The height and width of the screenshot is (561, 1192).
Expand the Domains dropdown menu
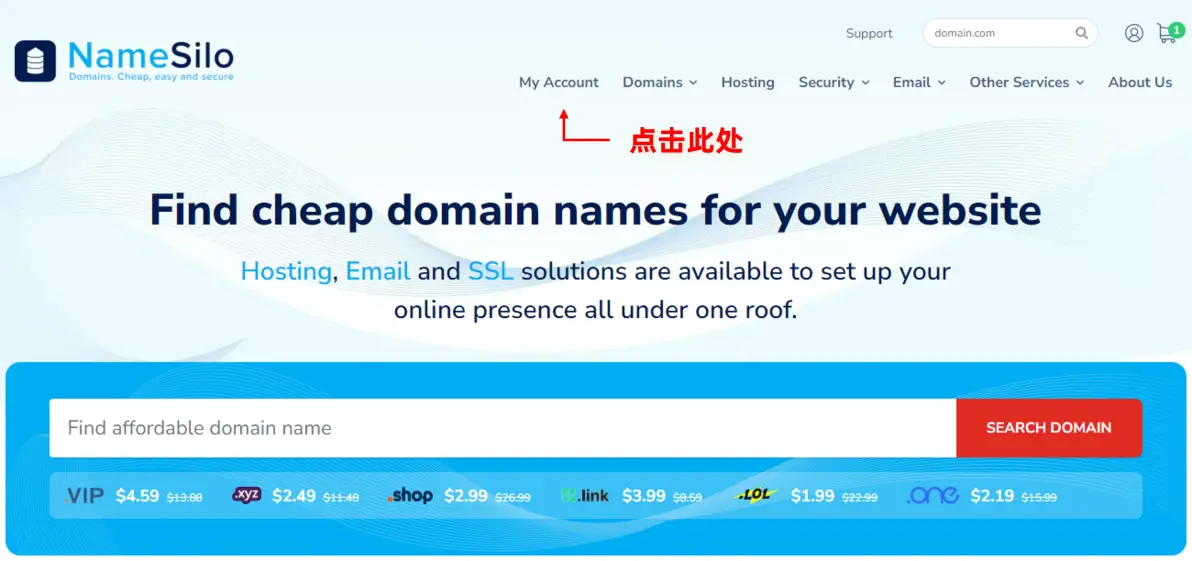pyautogui.click(x=660, y=82)
